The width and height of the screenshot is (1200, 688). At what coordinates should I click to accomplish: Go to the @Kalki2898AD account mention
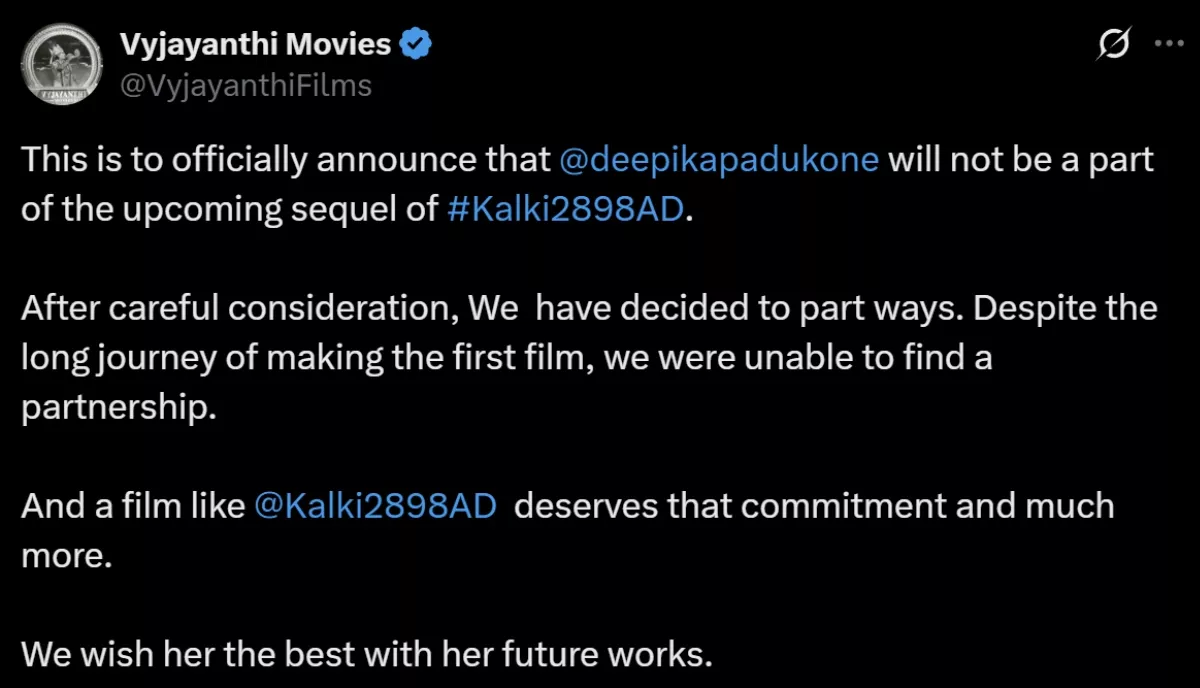point(376,506)
